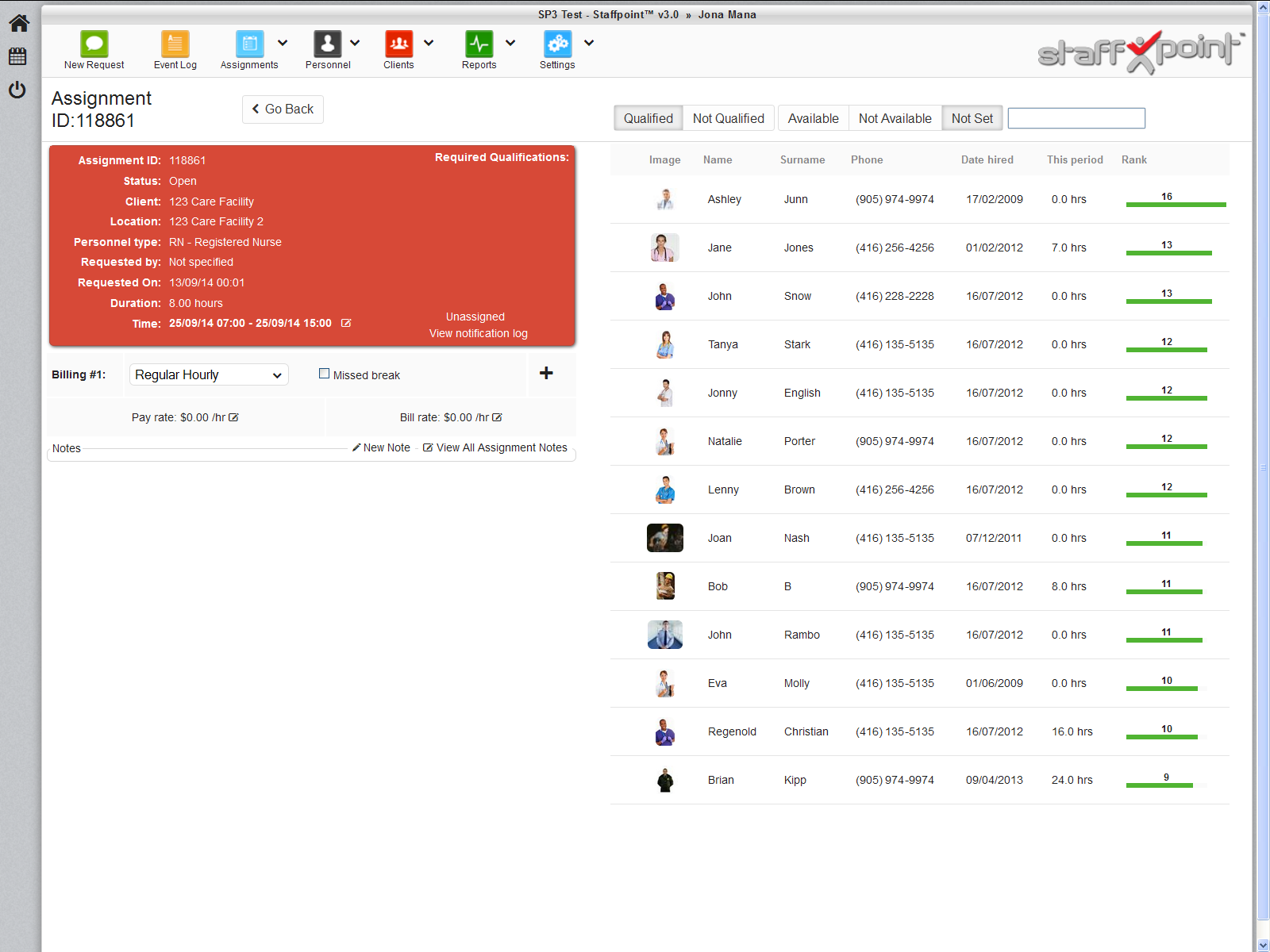Expand the Settings dropdown arrow
The width and height of the screenshot is (1270, 952).
[588, 44]
